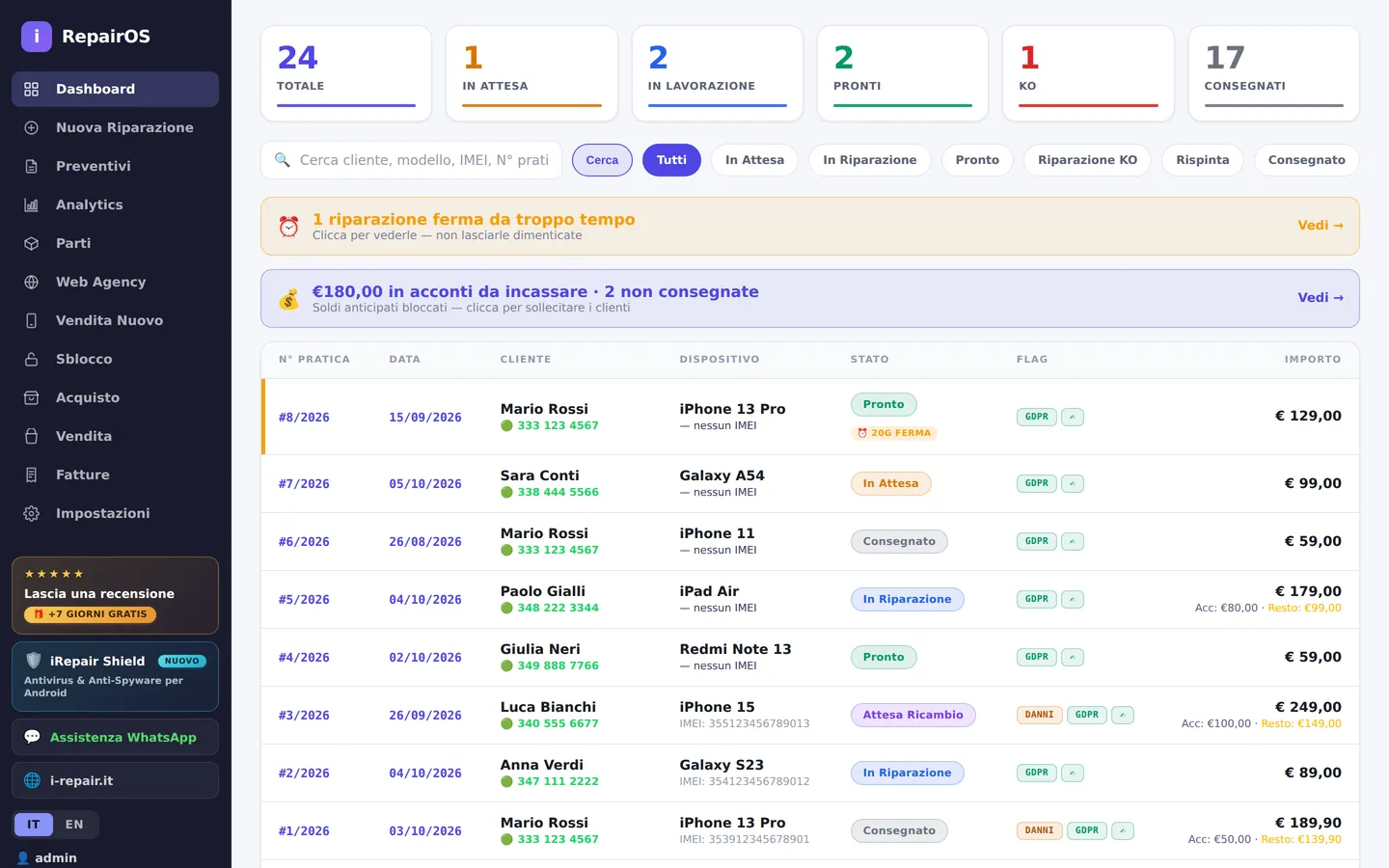Viewport: 1389px width, 868px height.
Task: Open the i-repair.it website link
Action: point(115,780)
